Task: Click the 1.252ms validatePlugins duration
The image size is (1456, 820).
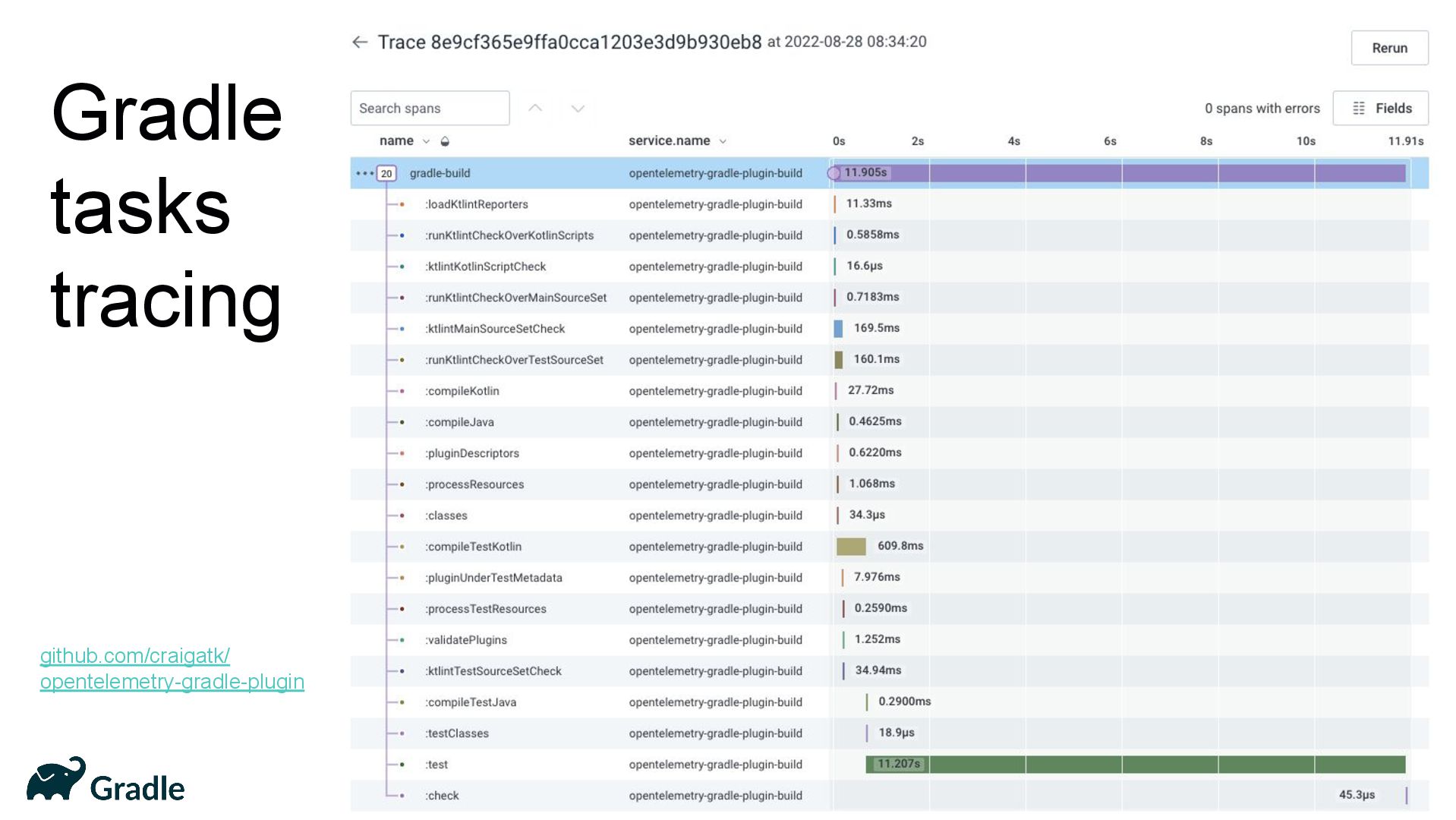Action: coord(878,639)
